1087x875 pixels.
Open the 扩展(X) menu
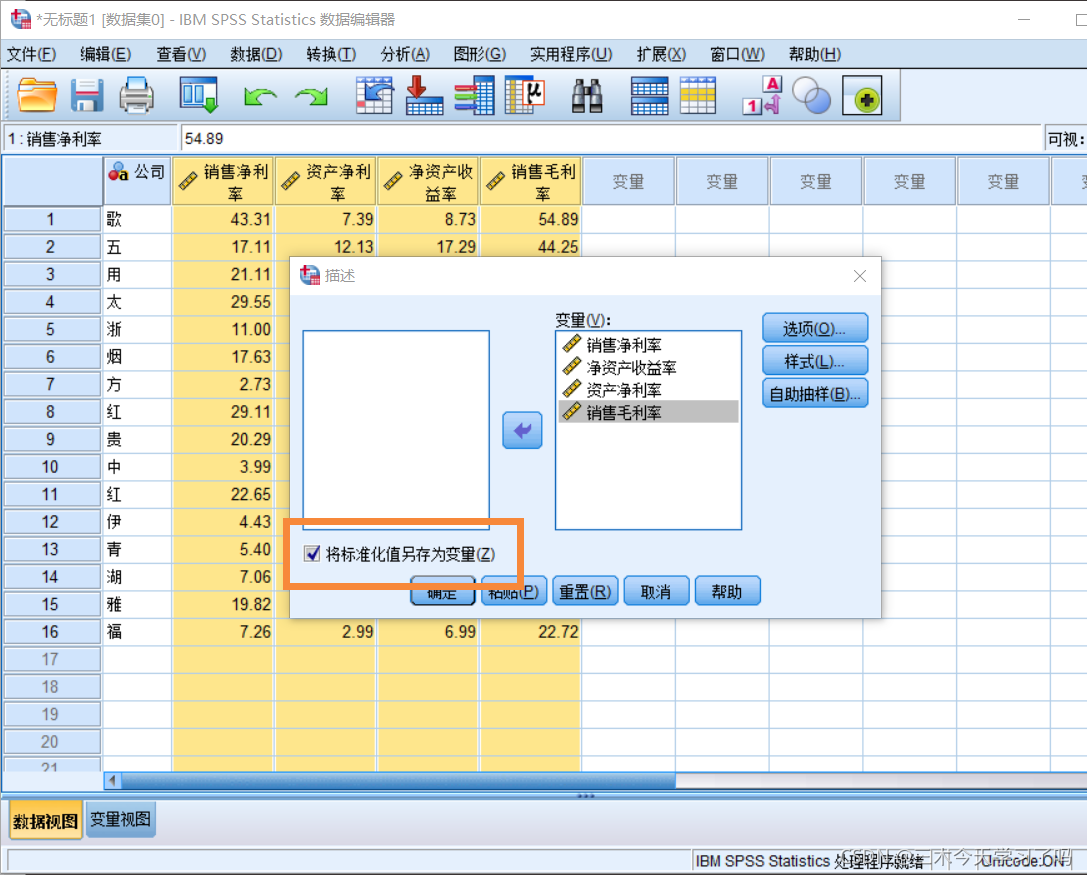point(661,54)
